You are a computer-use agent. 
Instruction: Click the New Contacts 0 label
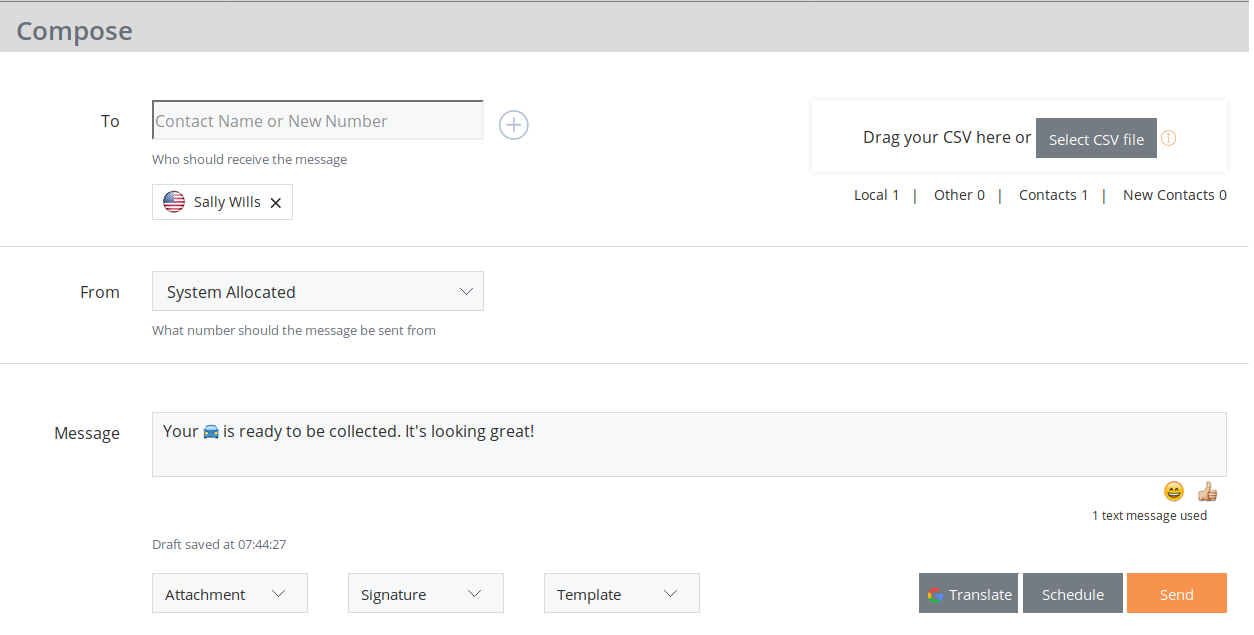point(1174,195)
